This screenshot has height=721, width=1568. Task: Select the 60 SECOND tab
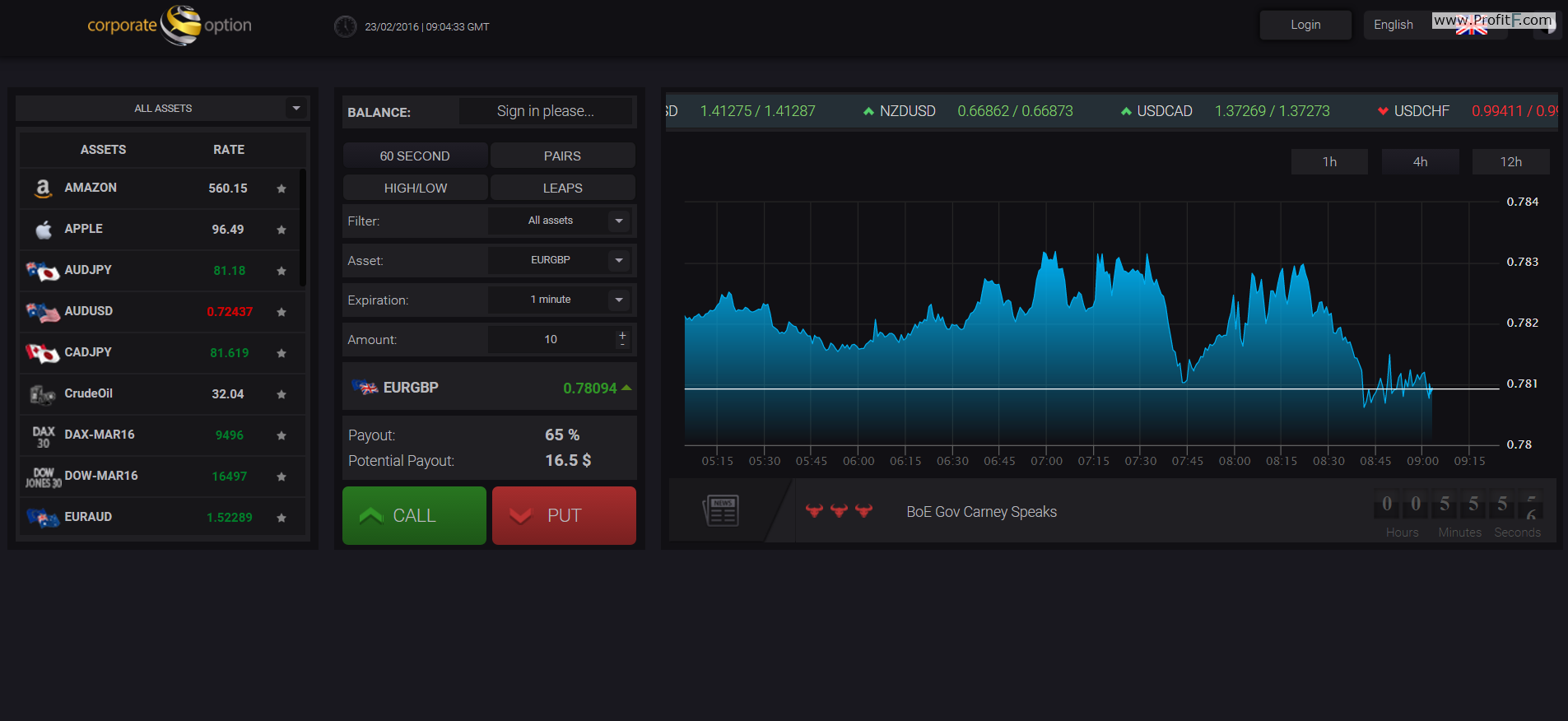click(x=415, y=156)
